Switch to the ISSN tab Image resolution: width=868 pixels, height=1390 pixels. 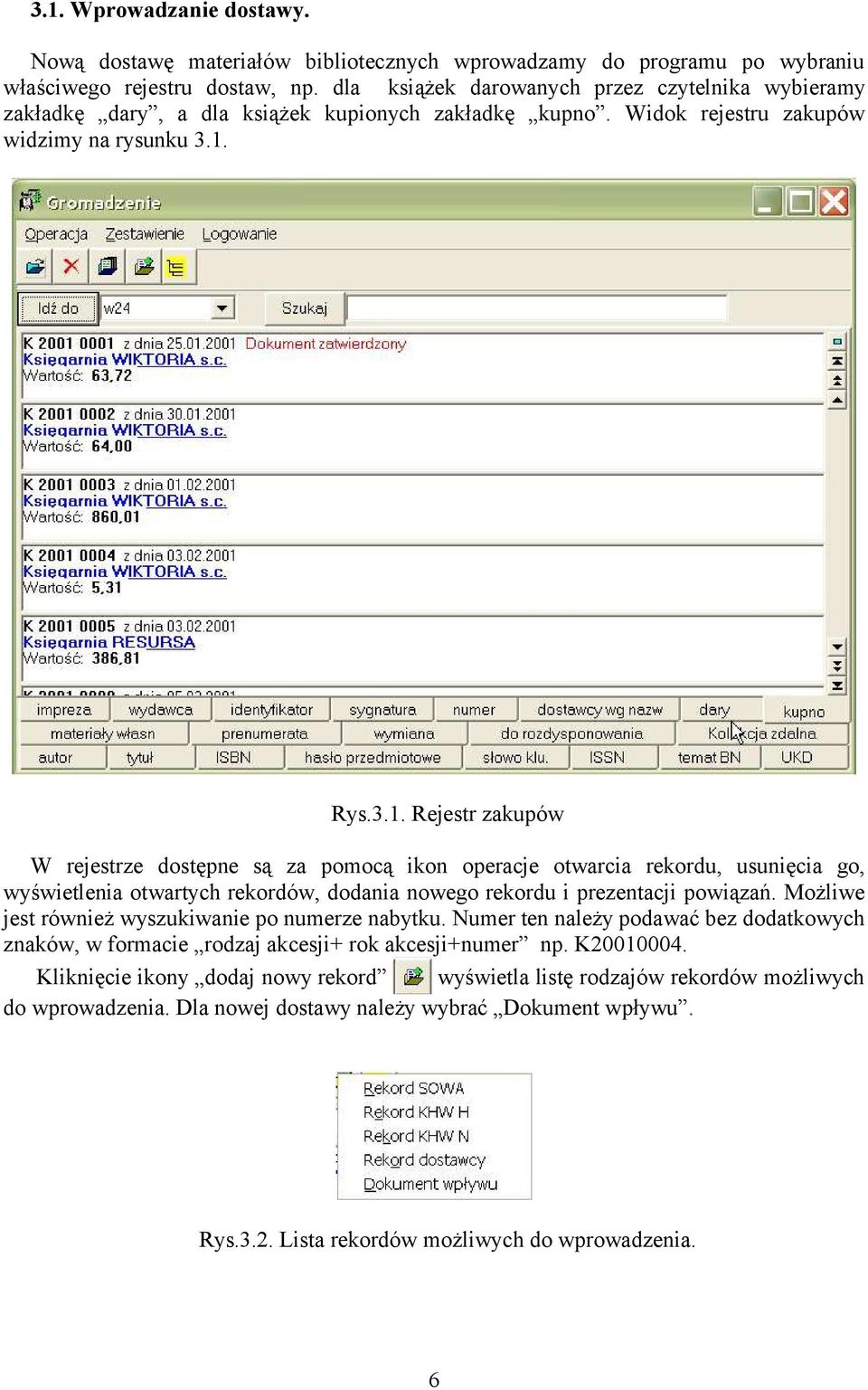coord(607,757)
